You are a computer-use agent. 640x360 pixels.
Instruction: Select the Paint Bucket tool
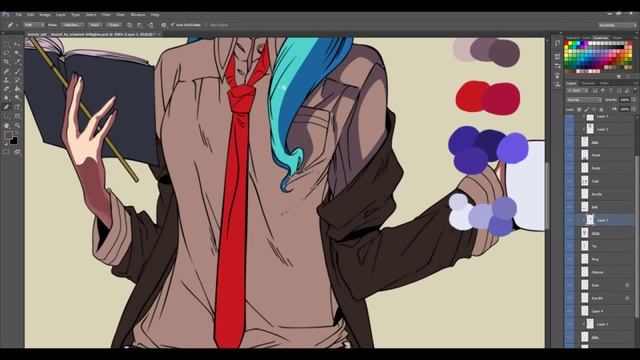coord(17,89)
